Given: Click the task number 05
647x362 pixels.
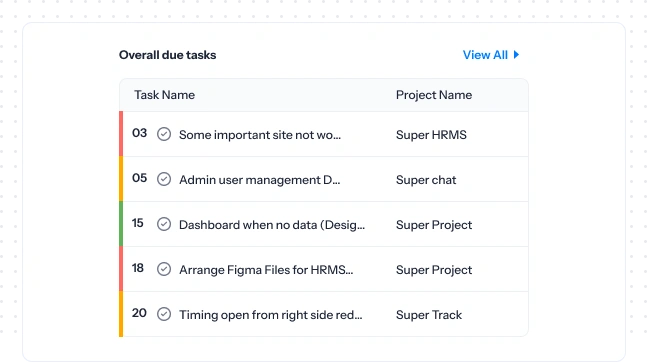Looking at the screenshot, I should tap(139, 178).
